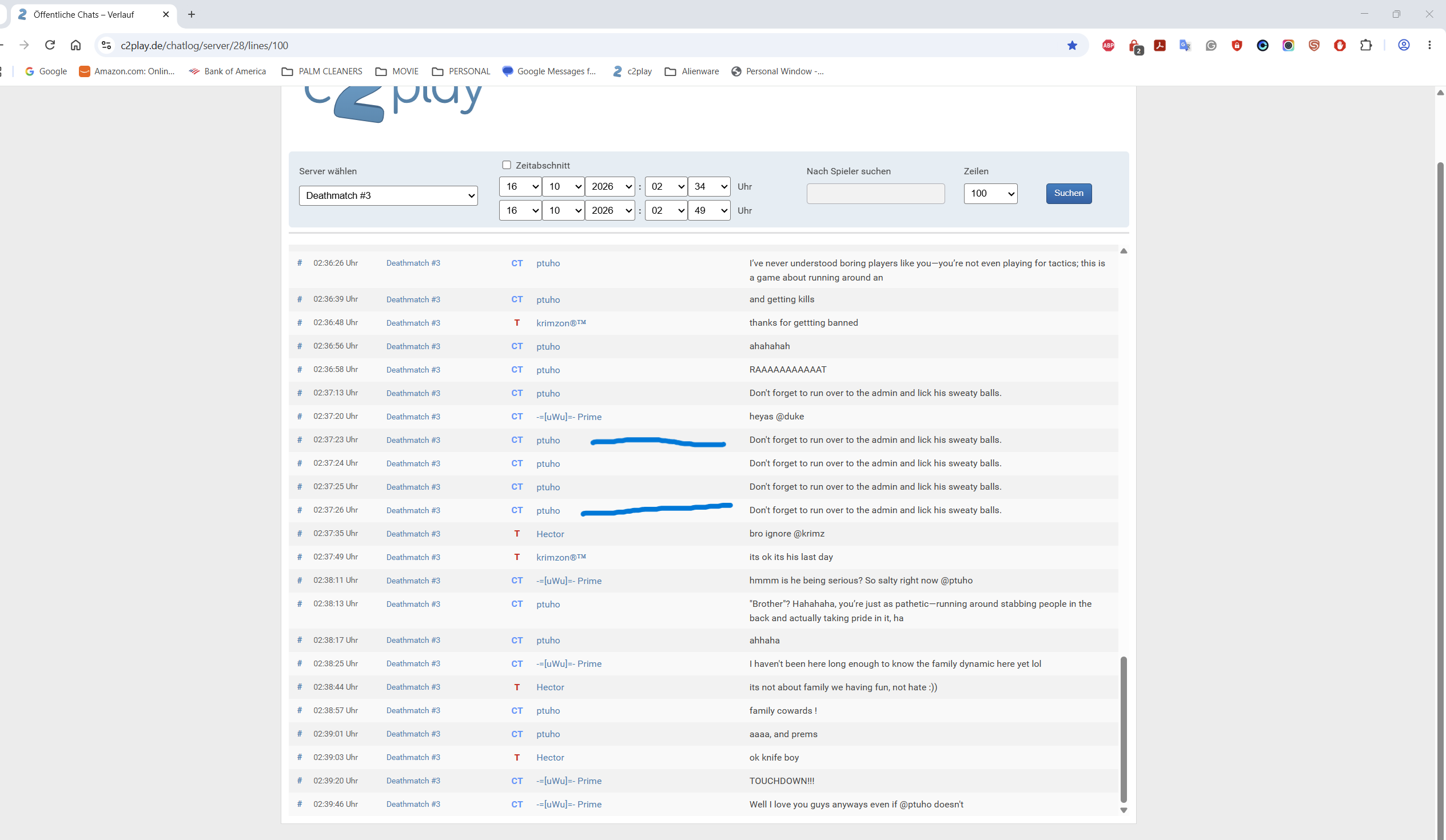The height and width of the screenshot is (840, 1446).
Task: Open the PALM CLEANERS bookmark folder
Action: (322, 71)
